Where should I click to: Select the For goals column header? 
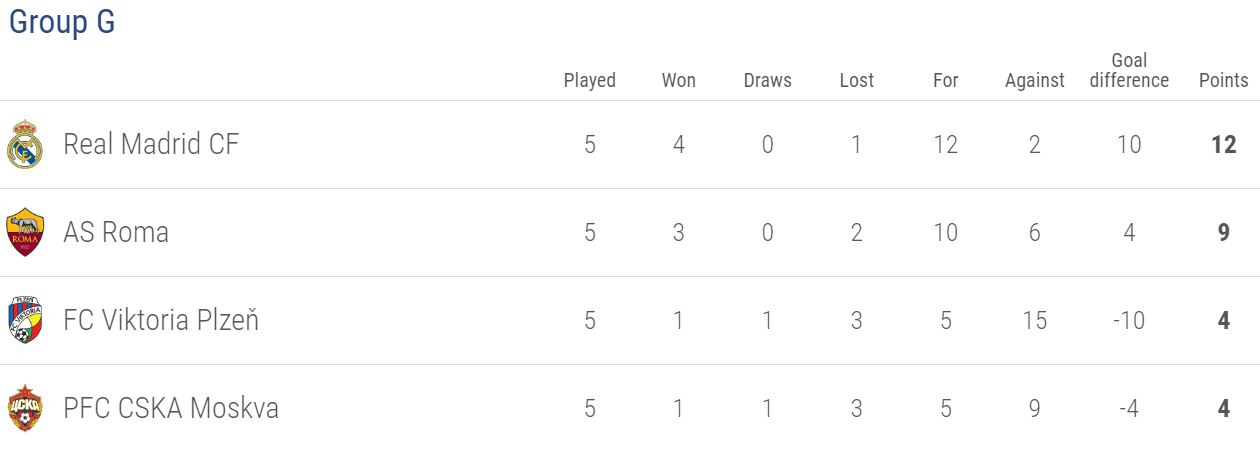point(946,80)
